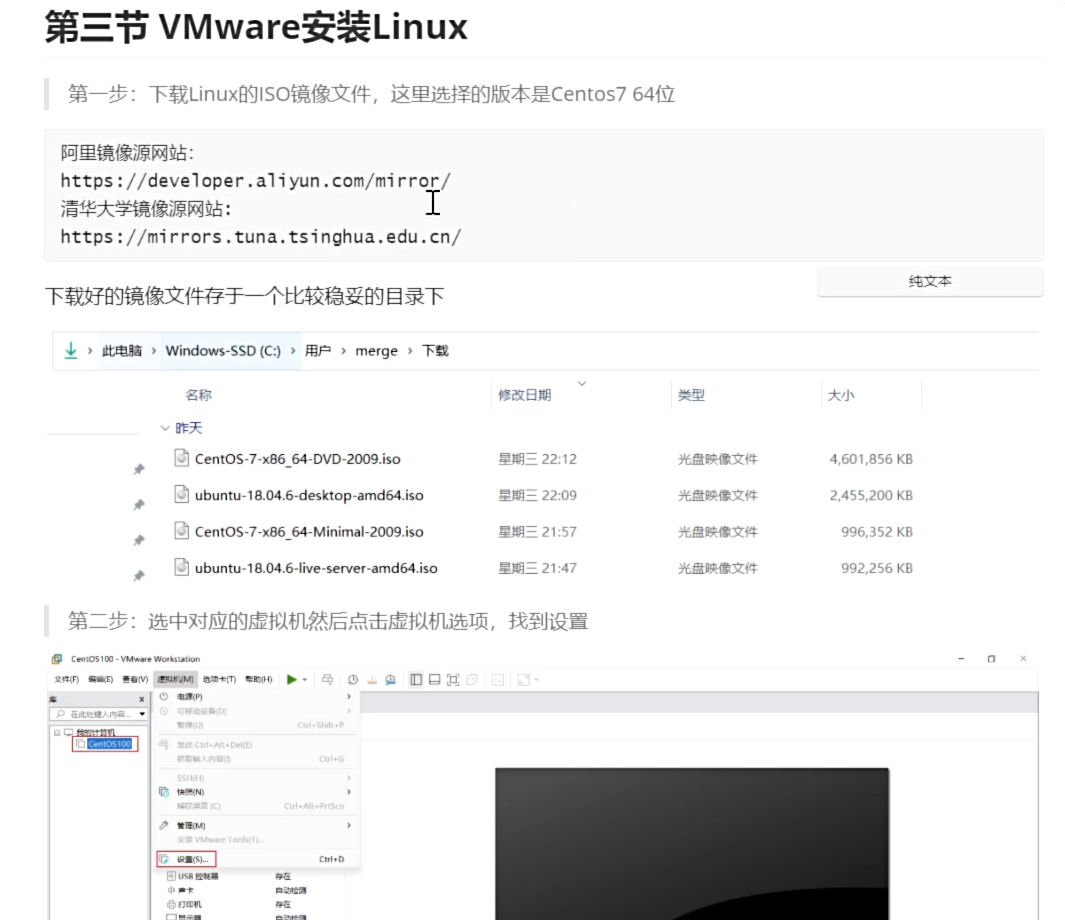Sort by the 名称 column header
This screenshot has height=920, width=1065.
198,395
